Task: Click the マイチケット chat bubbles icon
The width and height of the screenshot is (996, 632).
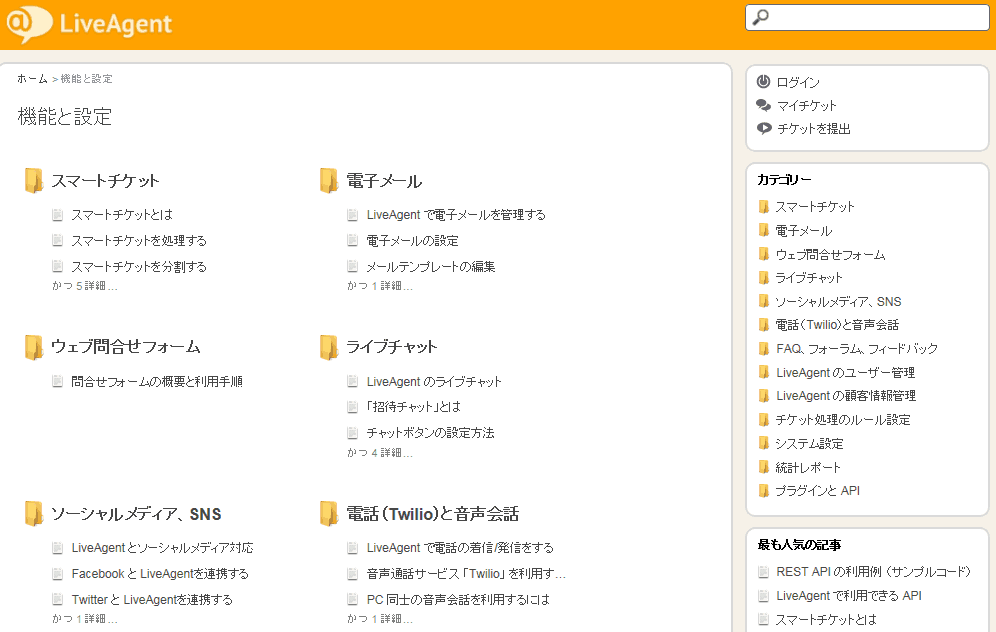Action: (764, 105)
